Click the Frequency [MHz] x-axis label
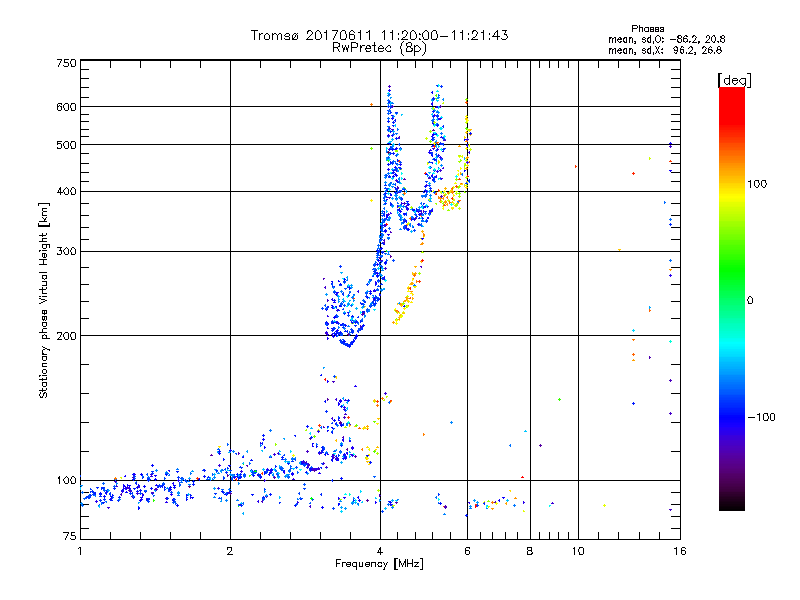This screenshot has width=800, height=600. 379,565
